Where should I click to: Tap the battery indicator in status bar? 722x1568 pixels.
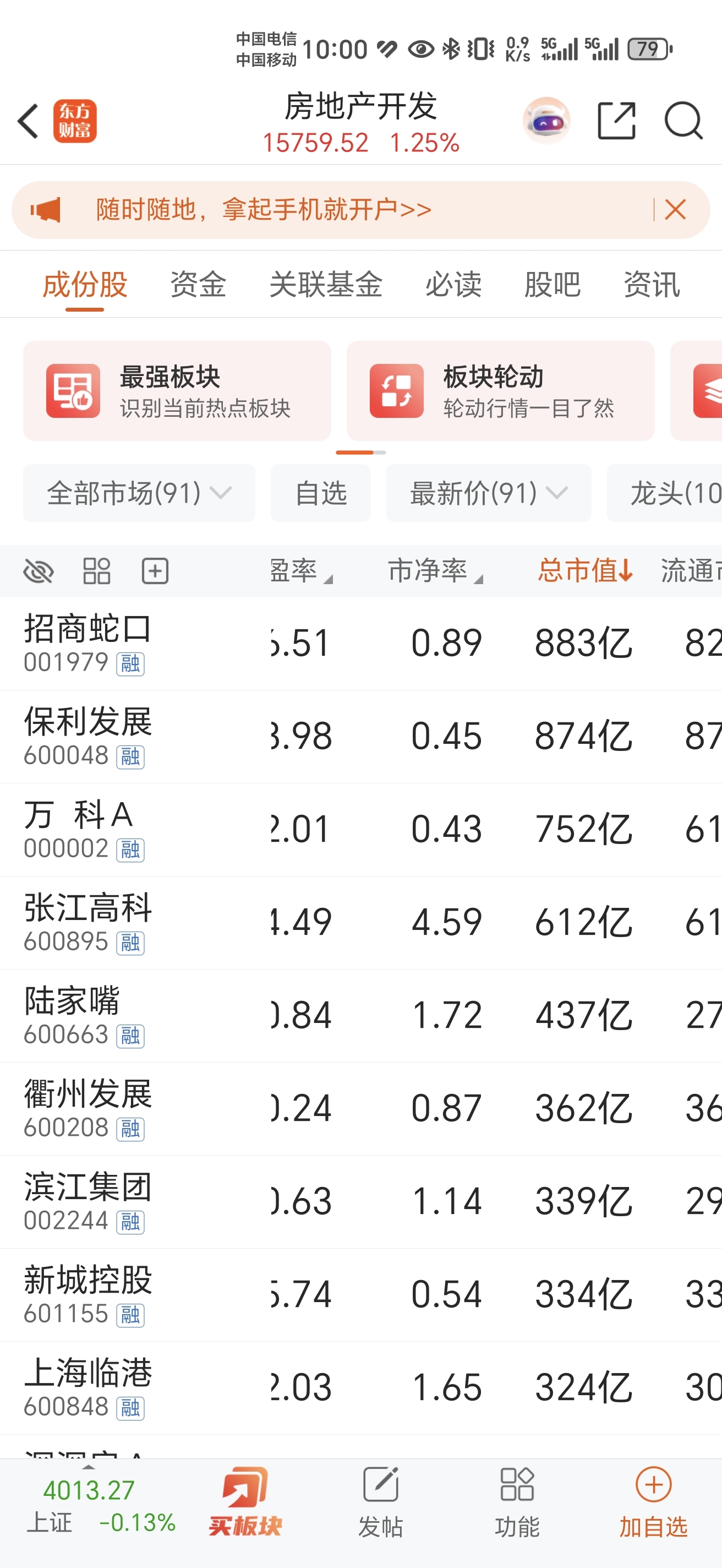pos(650,48)
